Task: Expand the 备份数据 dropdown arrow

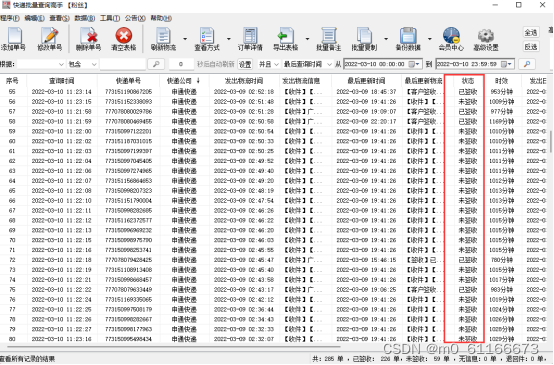Action: 430,39
